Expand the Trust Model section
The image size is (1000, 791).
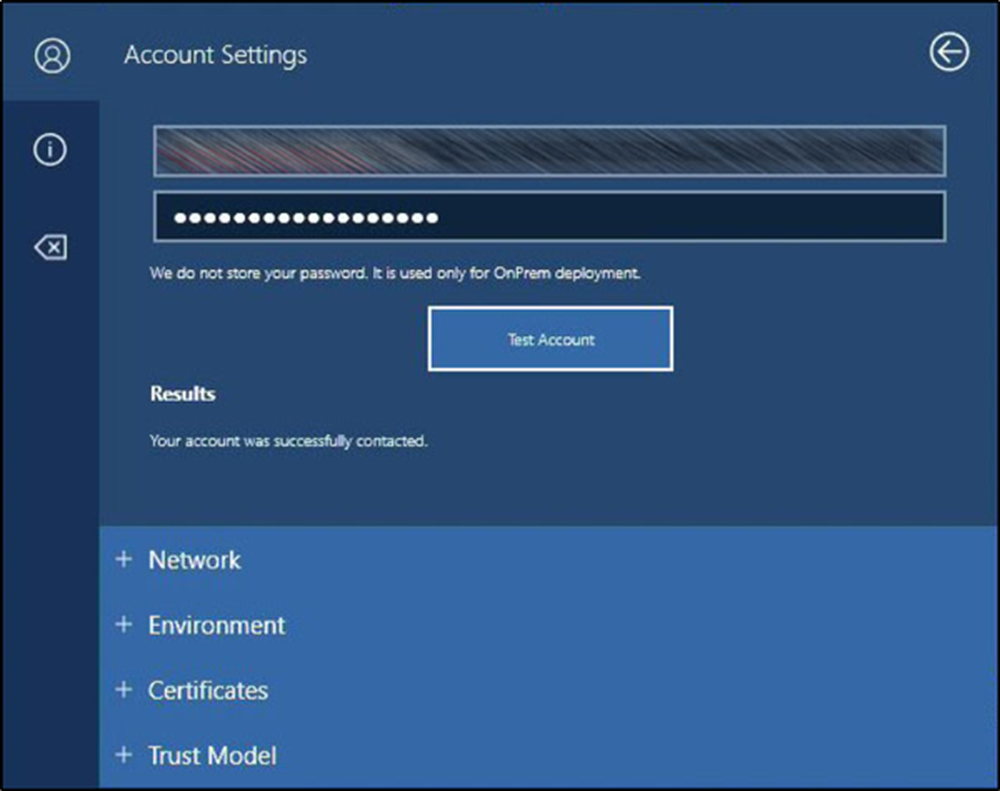pyautogui.click(x=212, y=755)
